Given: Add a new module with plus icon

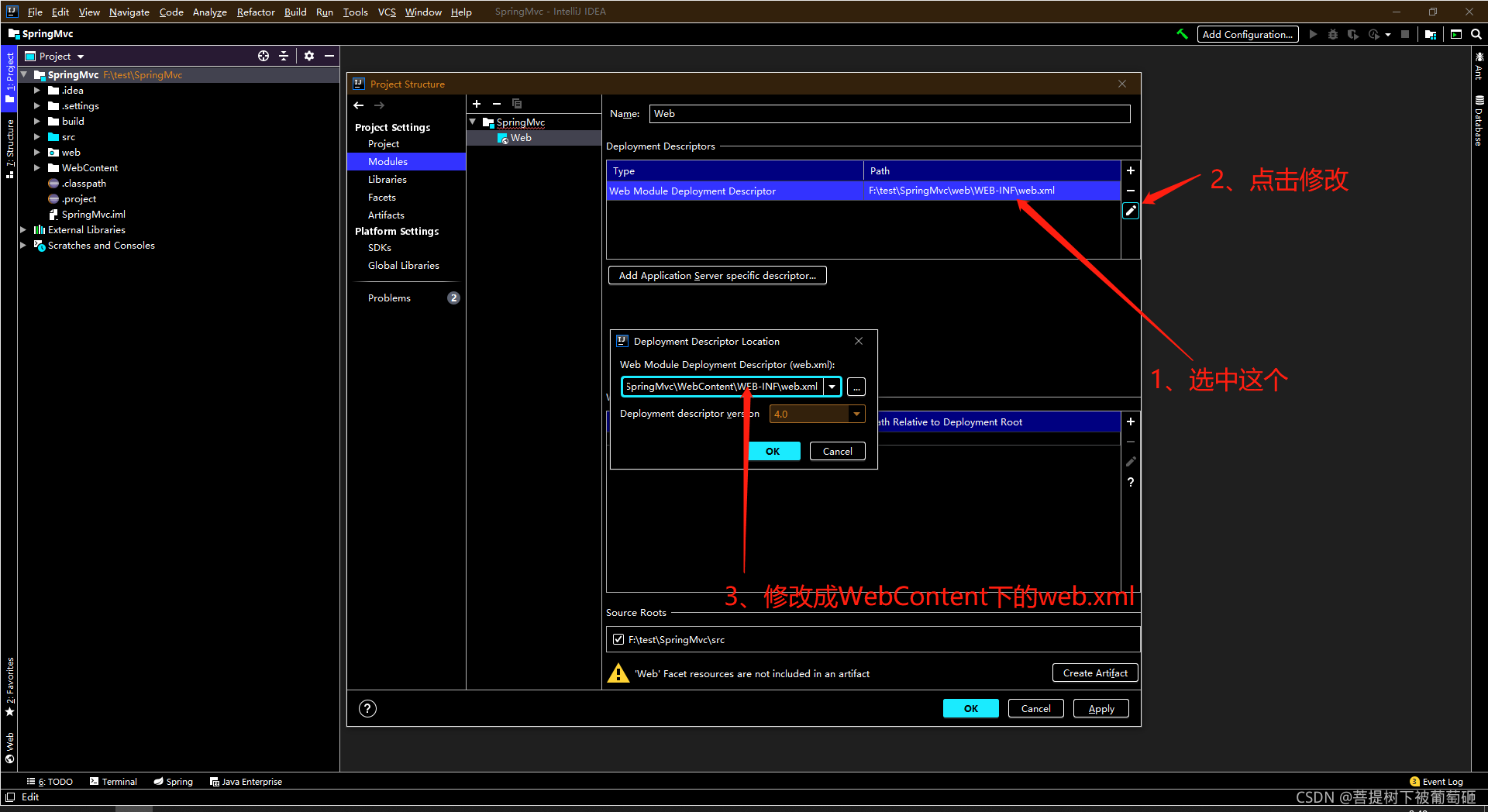Looking at the screenshot, I should 477,104.
